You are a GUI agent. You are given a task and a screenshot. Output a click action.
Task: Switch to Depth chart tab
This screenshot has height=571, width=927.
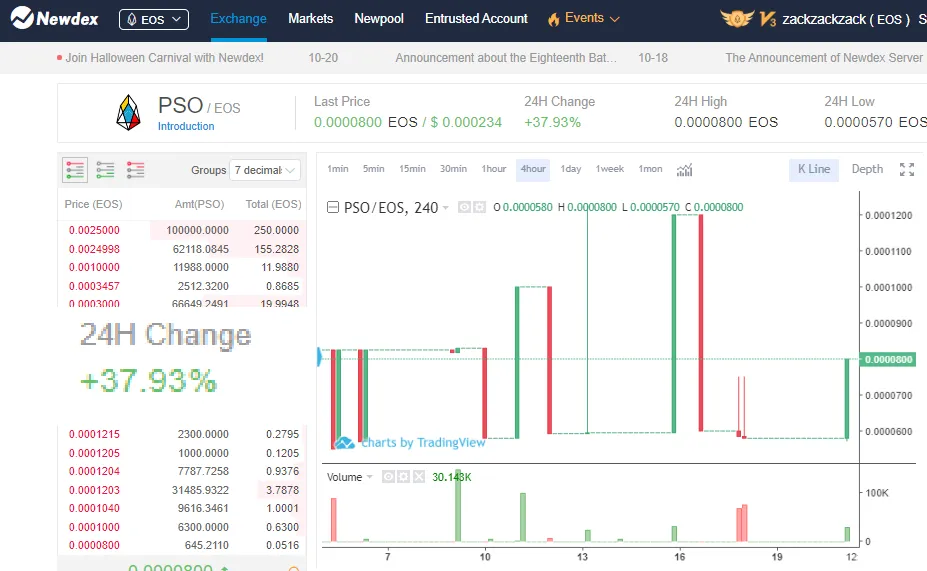[867, 169]
